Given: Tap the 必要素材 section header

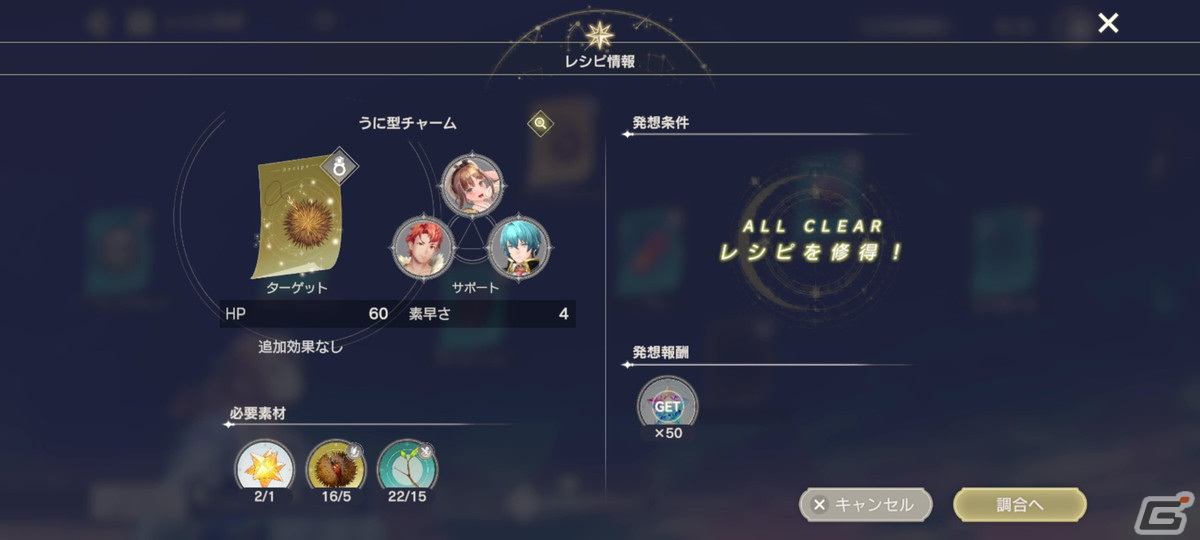Looking at the screenshot, I should 258,413.
